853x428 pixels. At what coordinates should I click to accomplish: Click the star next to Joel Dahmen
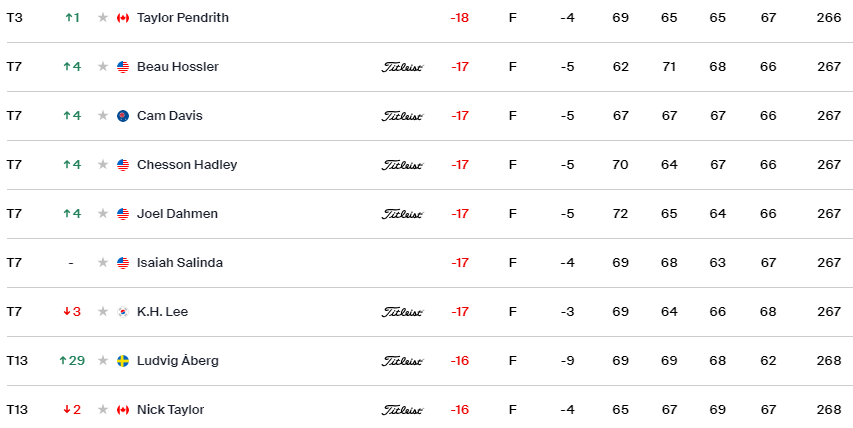coord(102,214)
